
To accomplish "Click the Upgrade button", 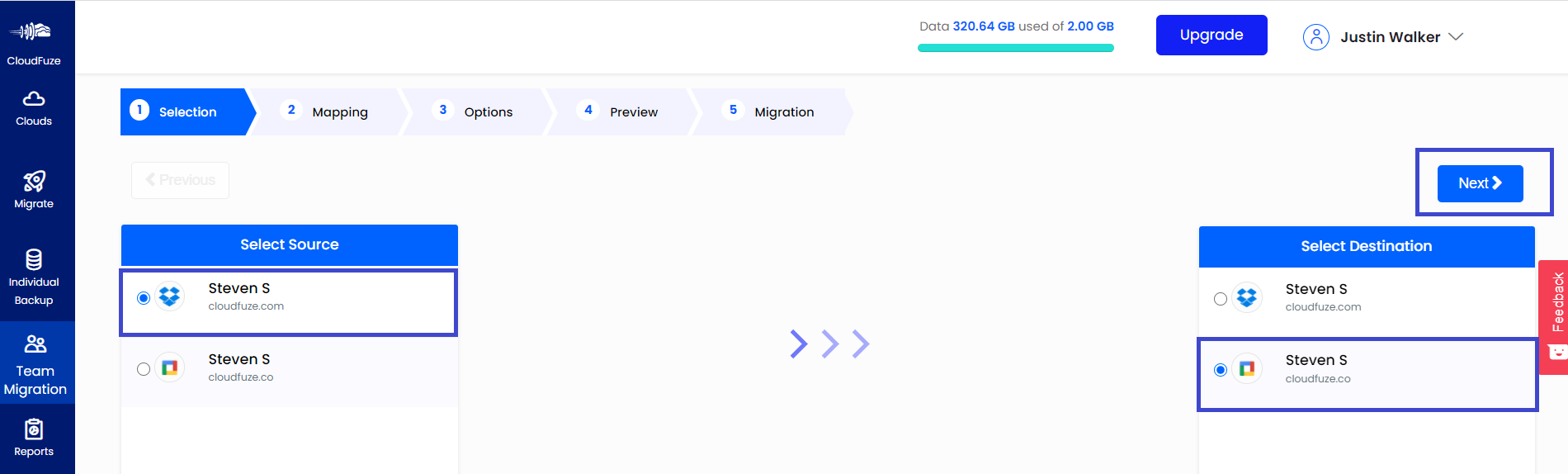I will pos(1211,35).
